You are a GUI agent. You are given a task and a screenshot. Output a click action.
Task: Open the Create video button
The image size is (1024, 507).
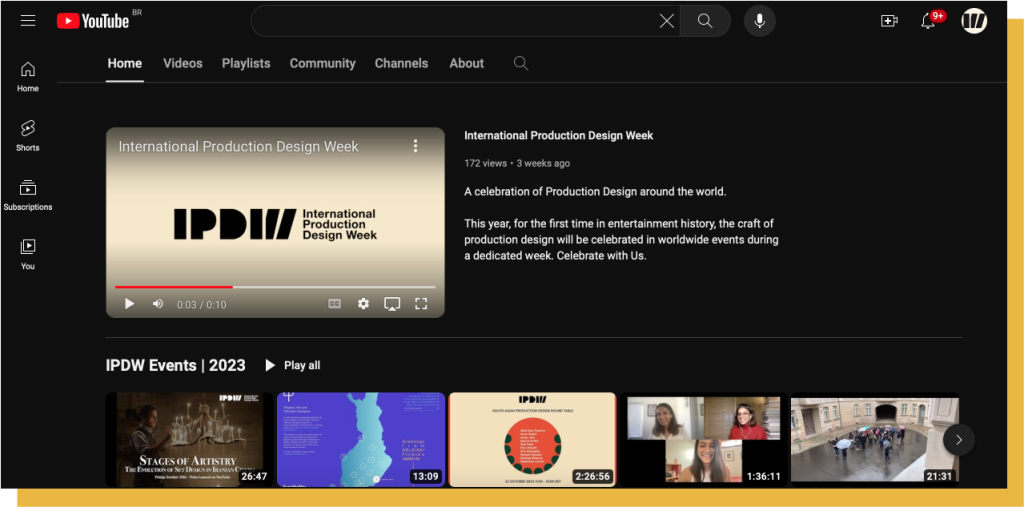pyautogui.click(x=889, y=21)
